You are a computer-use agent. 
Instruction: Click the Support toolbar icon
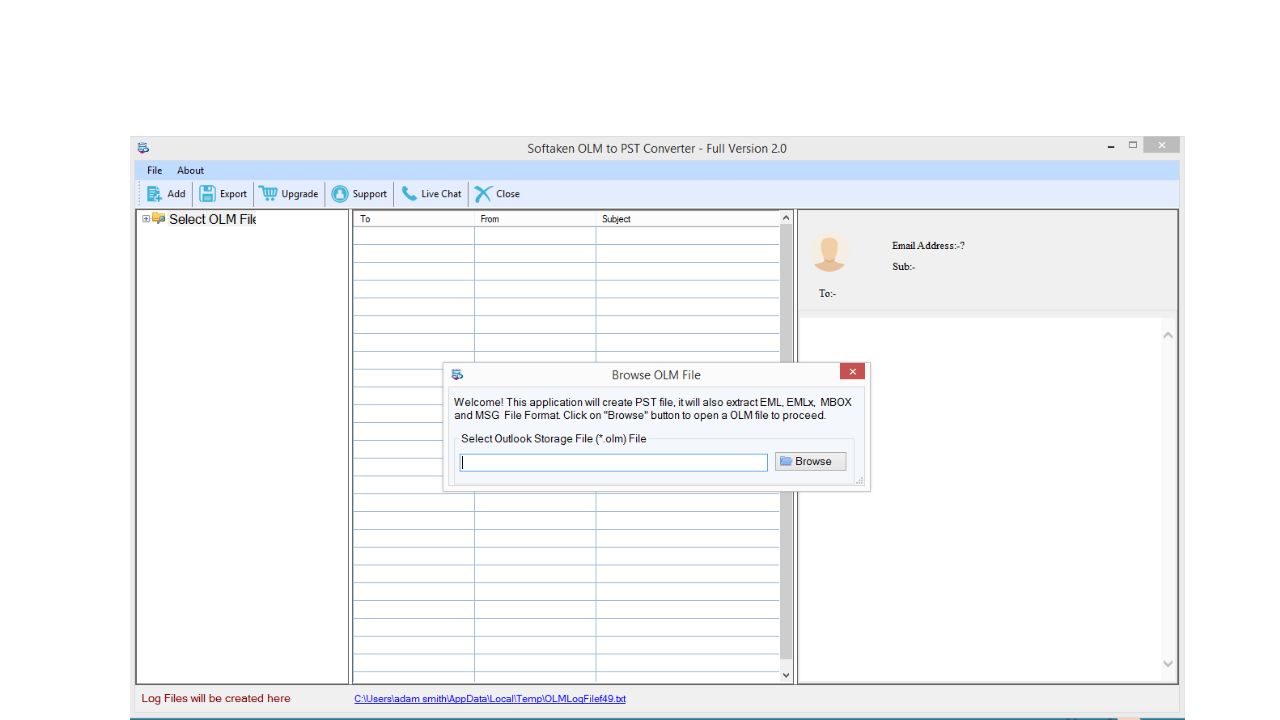click(340, 194)
